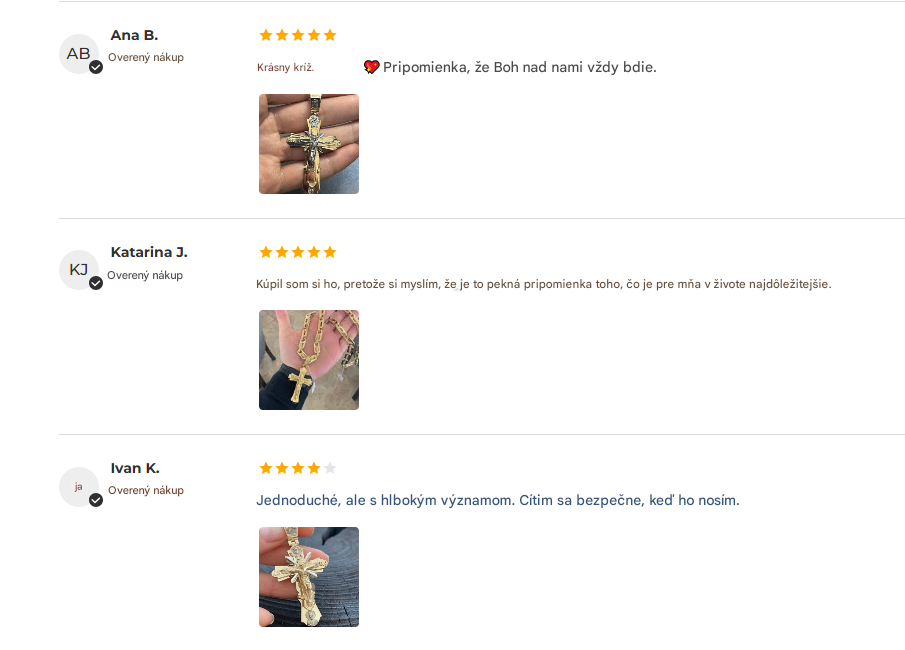Open Katarina J.'s cross necklace photo
Screen dimensions: 905x650
(309, 360)
